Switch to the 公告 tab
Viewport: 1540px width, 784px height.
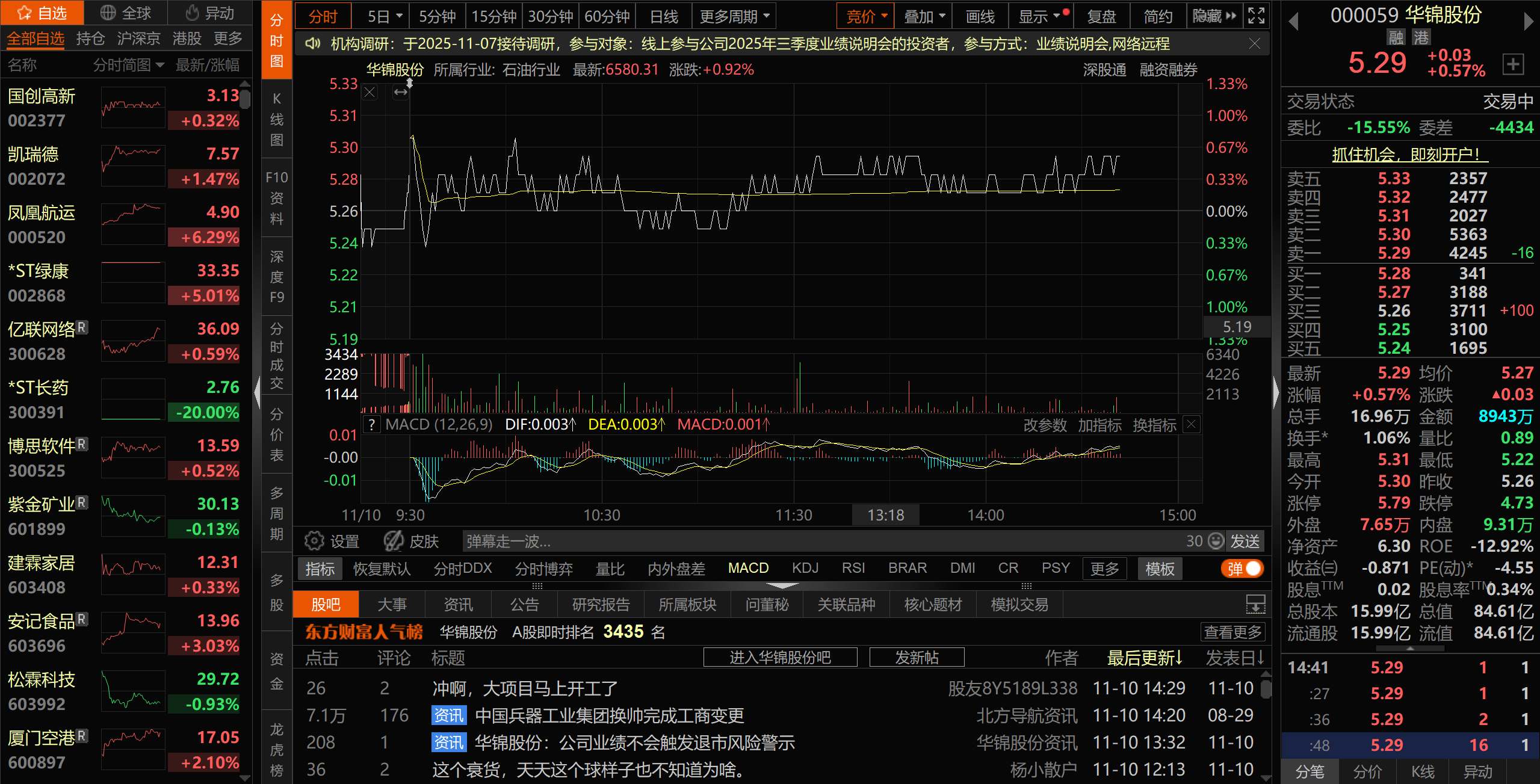click(x=524, y=605)
